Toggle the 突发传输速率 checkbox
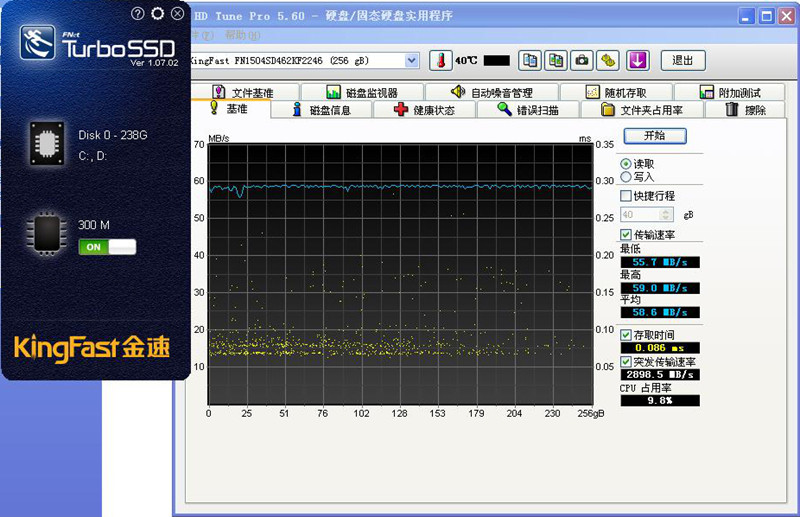Screen dimensions: 800x517 [x=626, y=362]
